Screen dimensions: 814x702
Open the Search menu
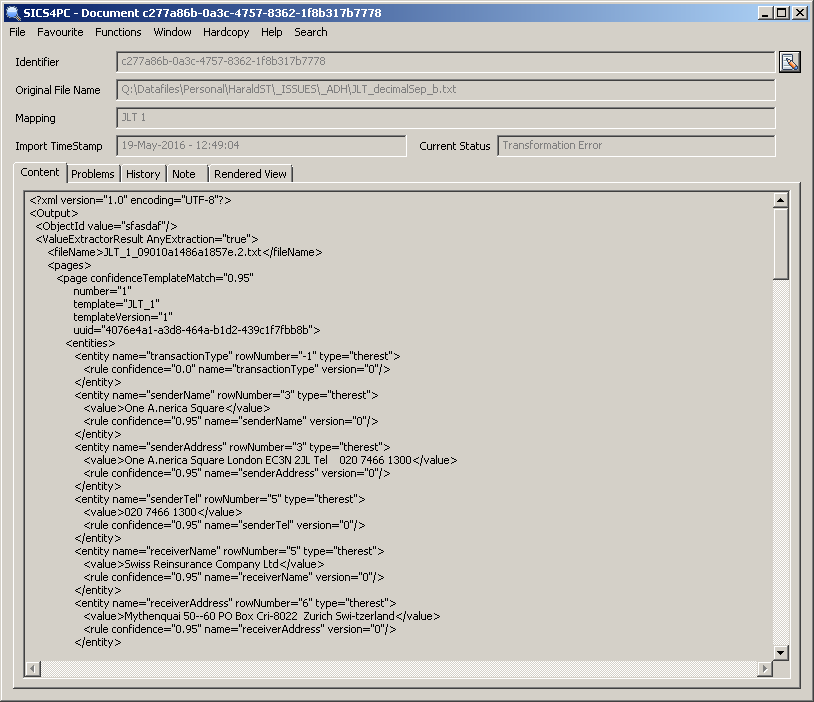coord(310,32)
